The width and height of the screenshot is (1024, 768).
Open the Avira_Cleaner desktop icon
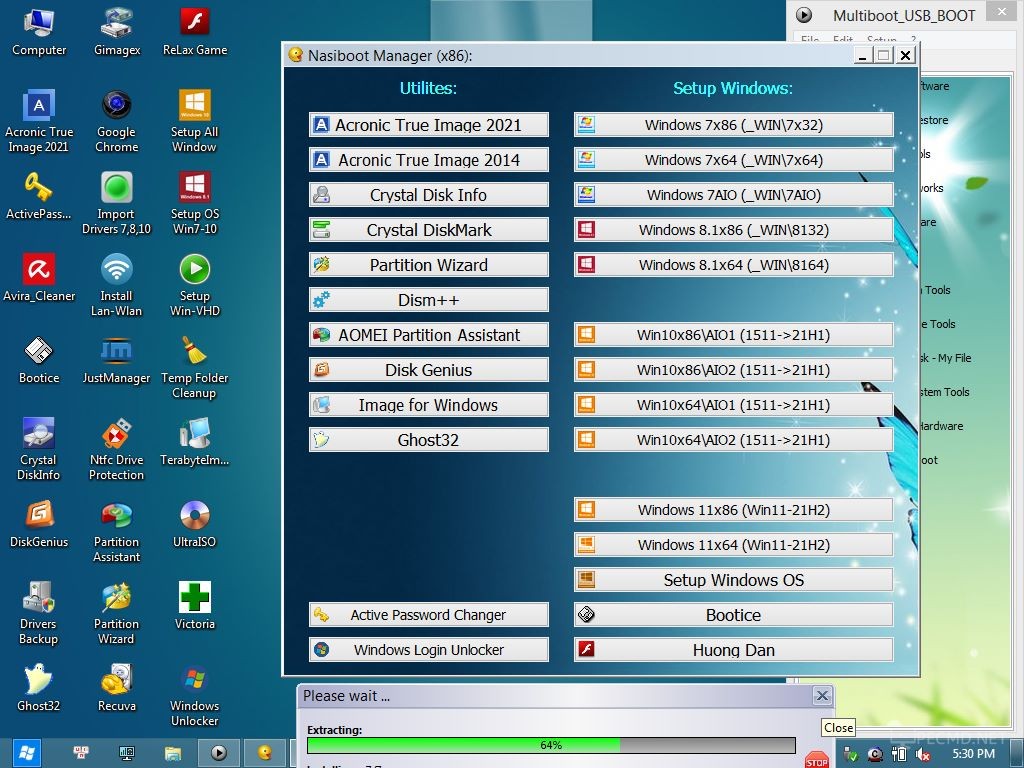(x=39, y=278)
